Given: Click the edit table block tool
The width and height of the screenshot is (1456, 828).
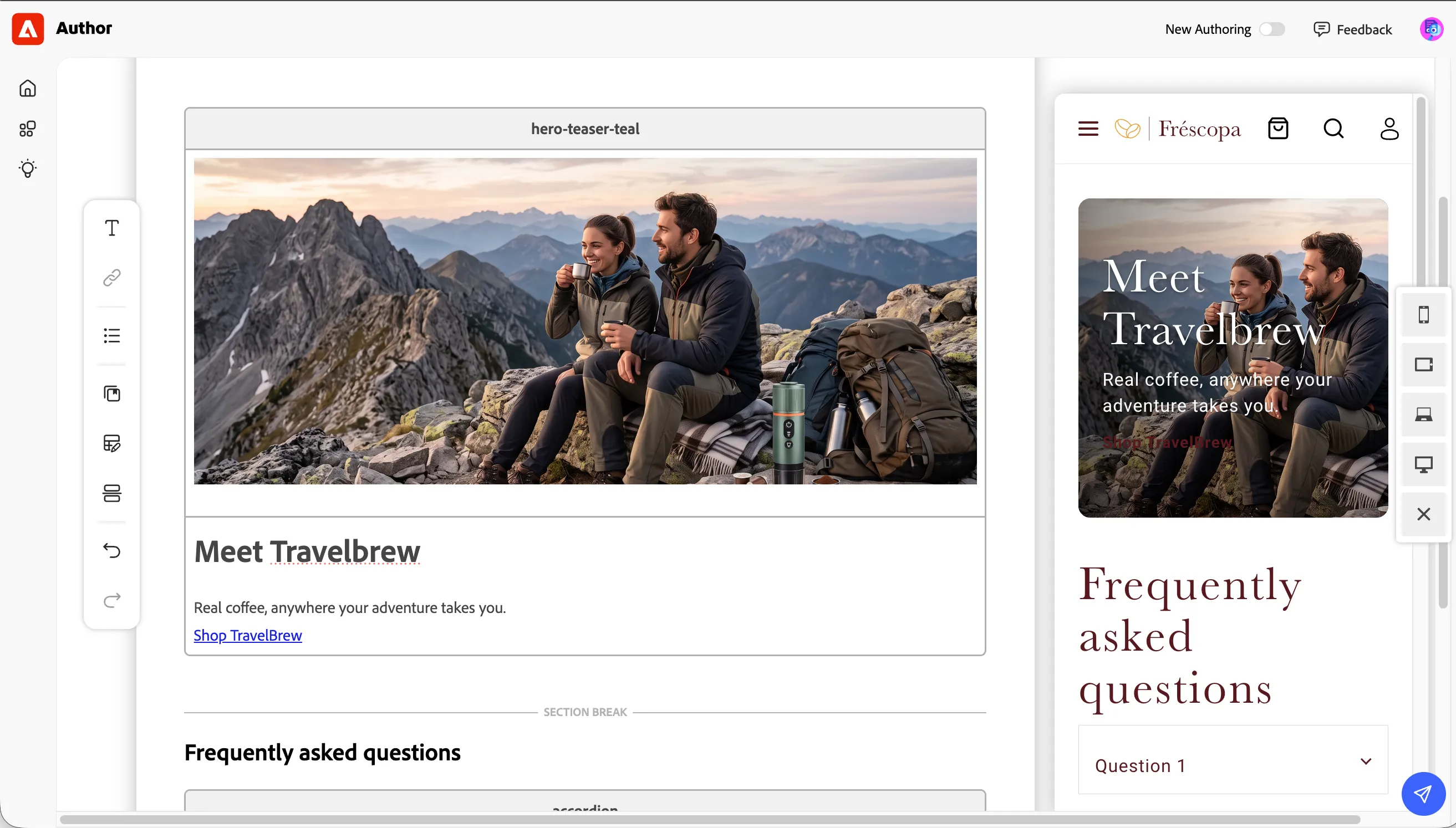Looking at the screenshot, I should pyautogui.click(x=112, y=443).
